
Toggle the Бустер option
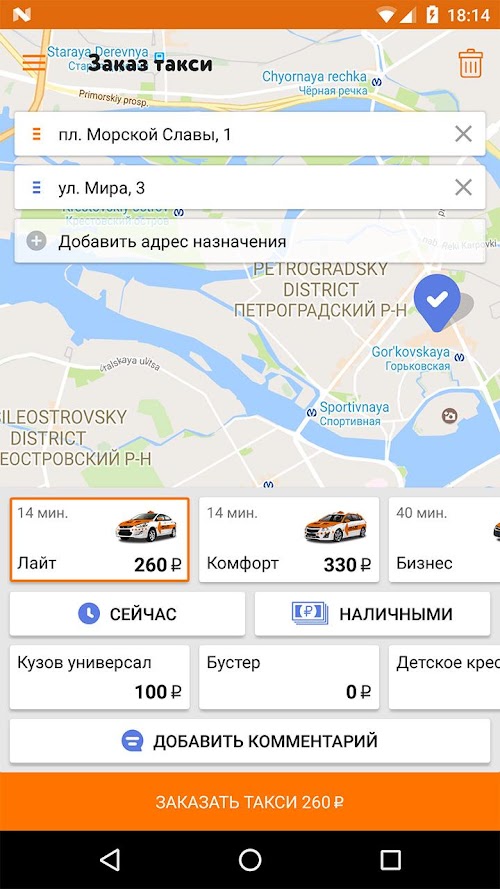(x=289, y=677)
